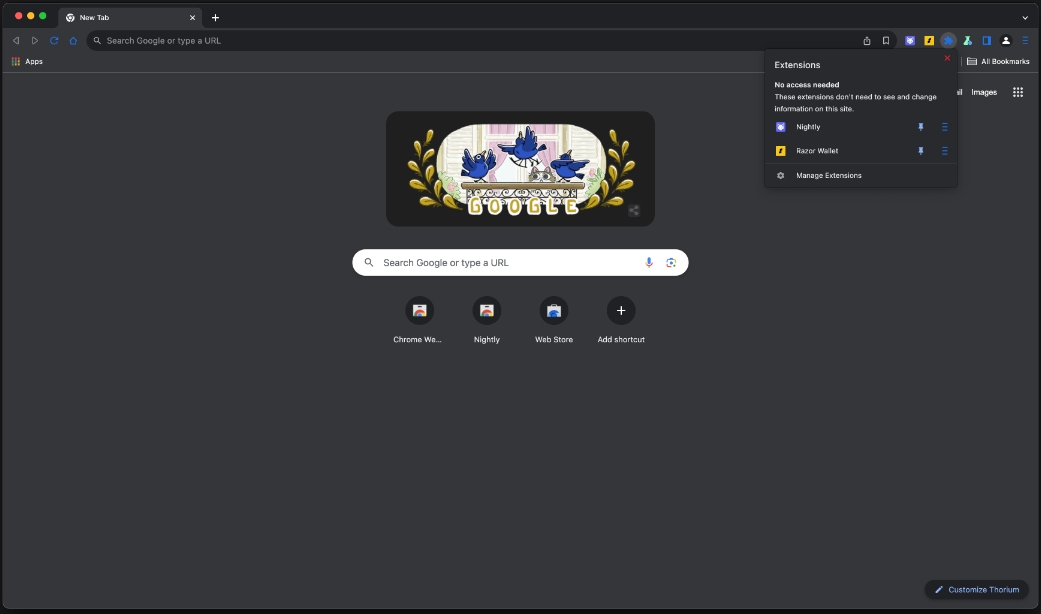Close the Extensions popup
Image resolution: width=1041 pixels, height=614 pixels.
[947, 58]
